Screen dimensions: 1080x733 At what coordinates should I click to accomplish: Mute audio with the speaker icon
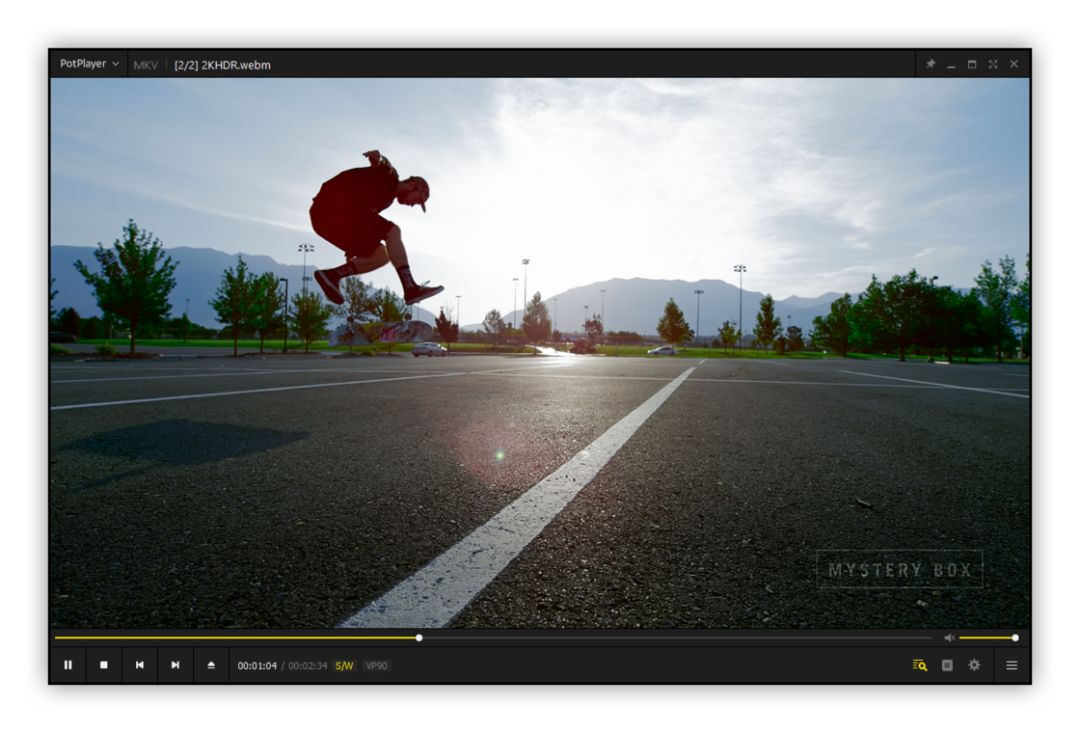tap(949, 639)
